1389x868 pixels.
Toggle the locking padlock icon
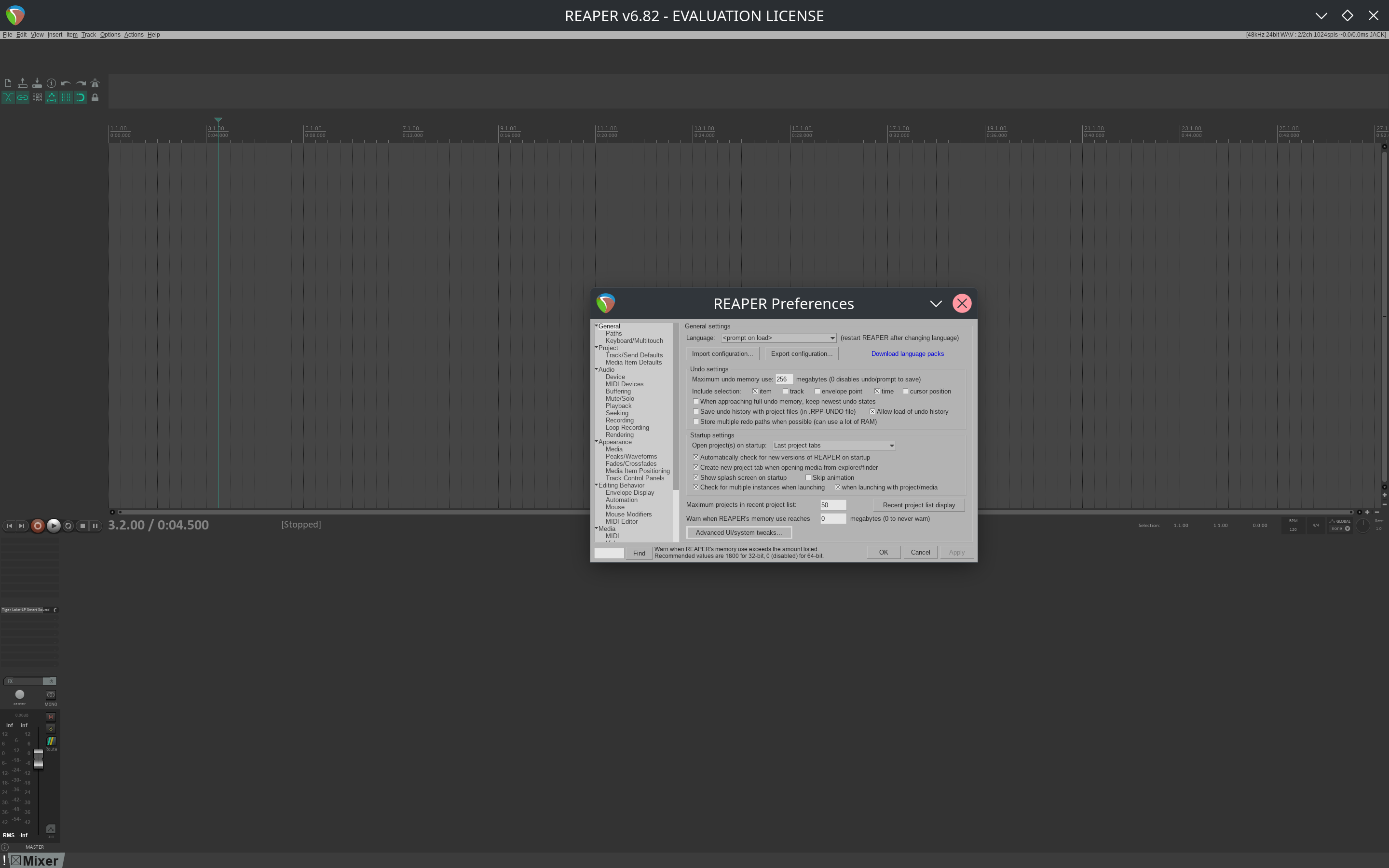click(95, 97)
